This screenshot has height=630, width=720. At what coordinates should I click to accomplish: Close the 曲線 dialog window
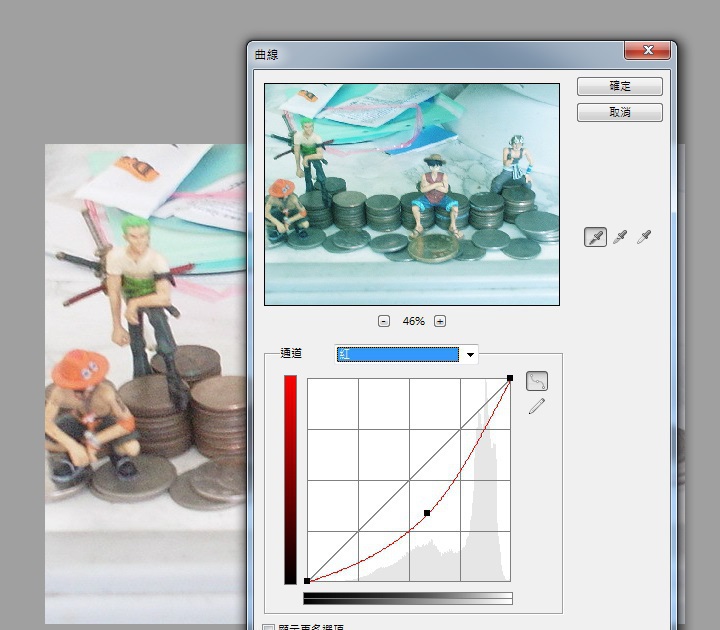click(647, 50)
